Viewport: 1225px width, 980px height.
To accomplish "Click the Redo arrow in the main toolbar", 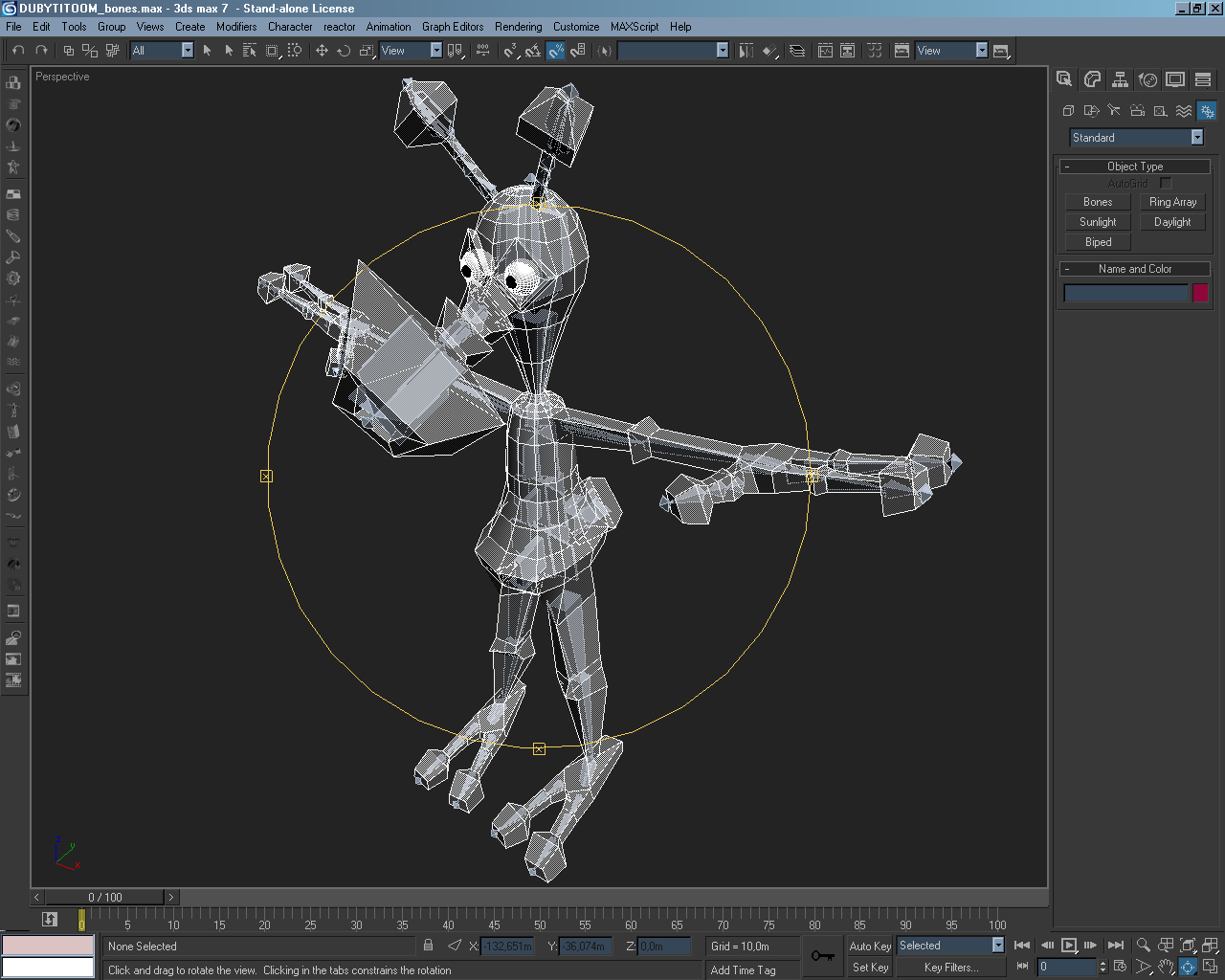I will [41, 51].
